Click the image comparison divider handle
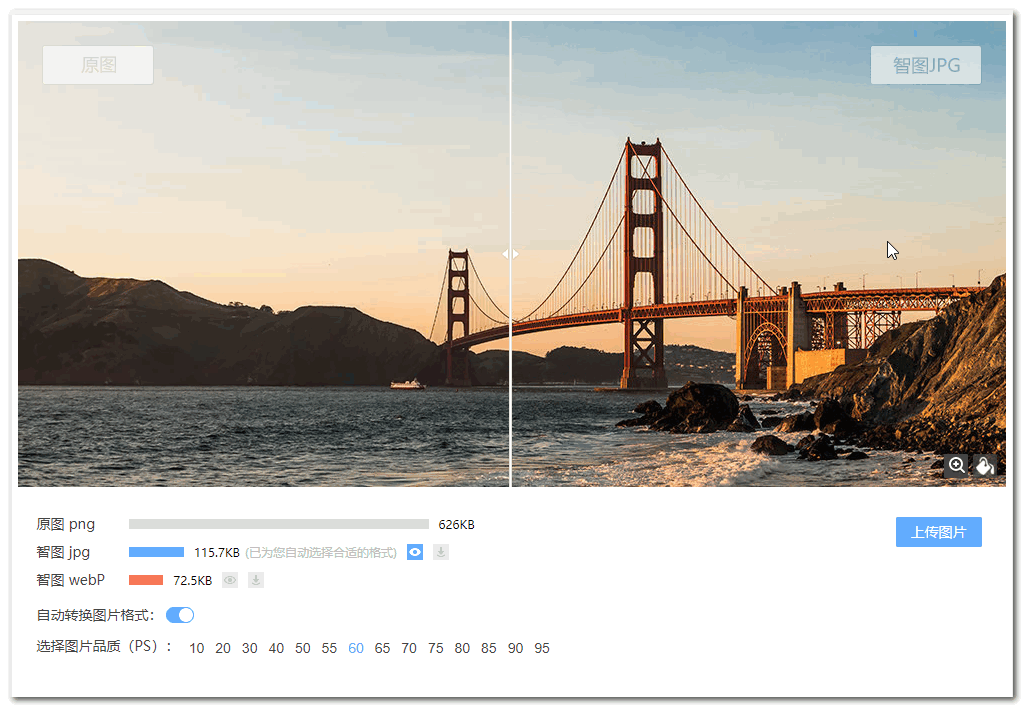The width and height of the screenshot is (1024, 708). pyautogui.click(x=511, y=254)
